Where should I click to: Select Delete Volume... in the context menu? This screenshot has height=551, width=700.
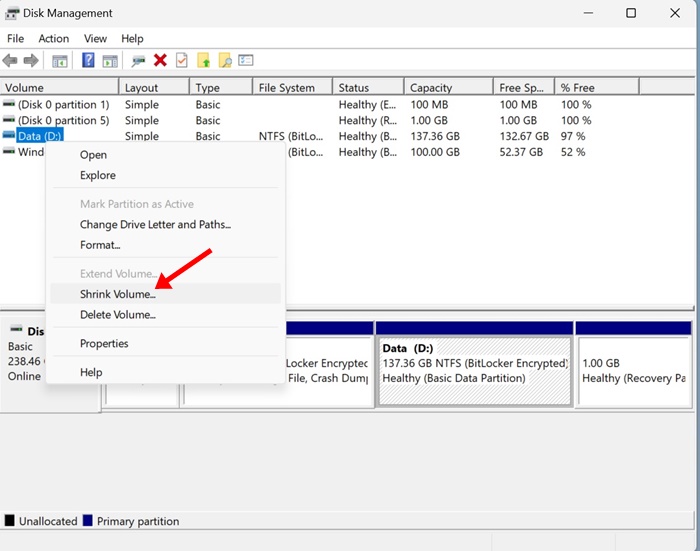tap(166, 315)
